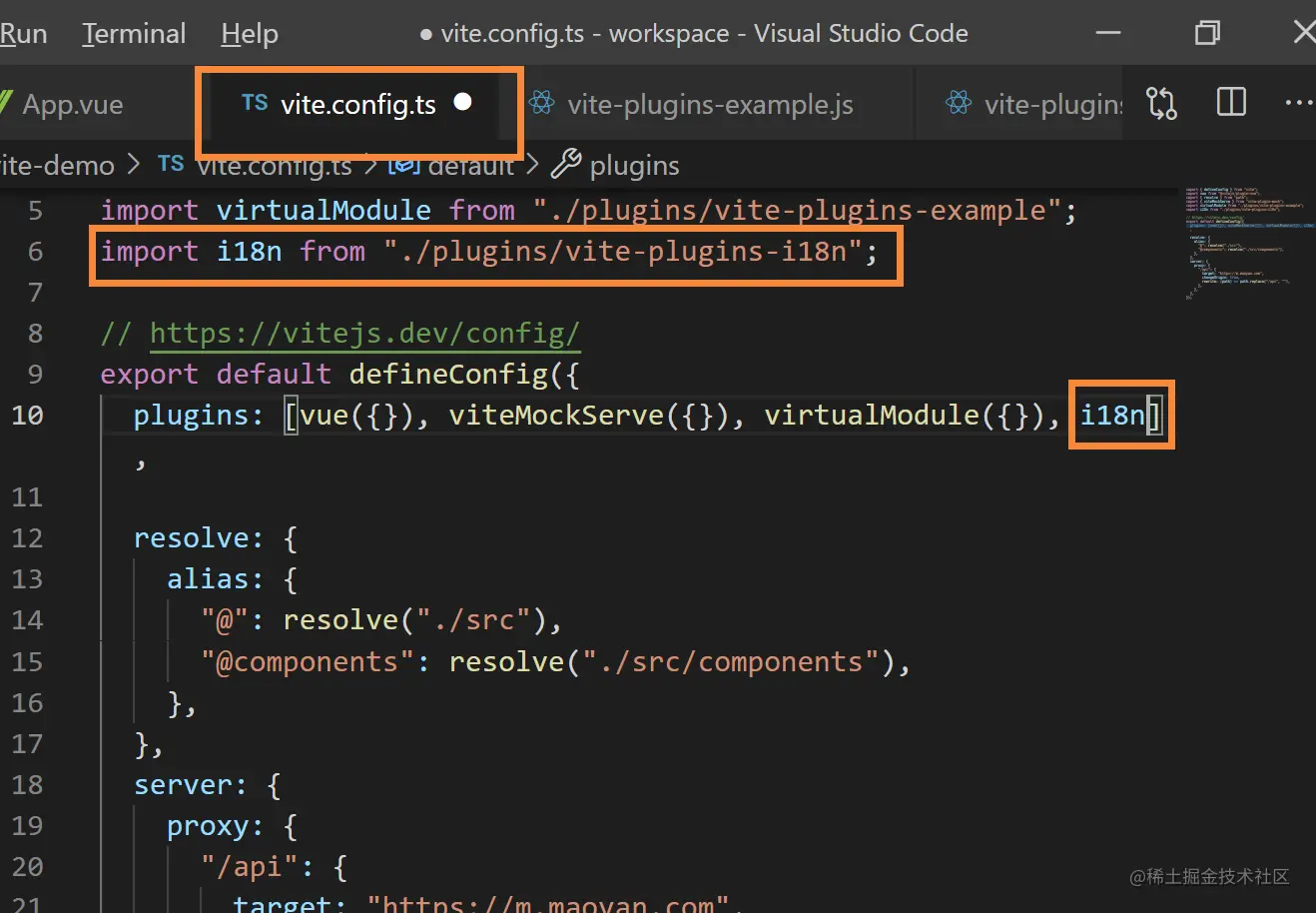Click the TS file icon in the breadcrumb

coord(171,164)
